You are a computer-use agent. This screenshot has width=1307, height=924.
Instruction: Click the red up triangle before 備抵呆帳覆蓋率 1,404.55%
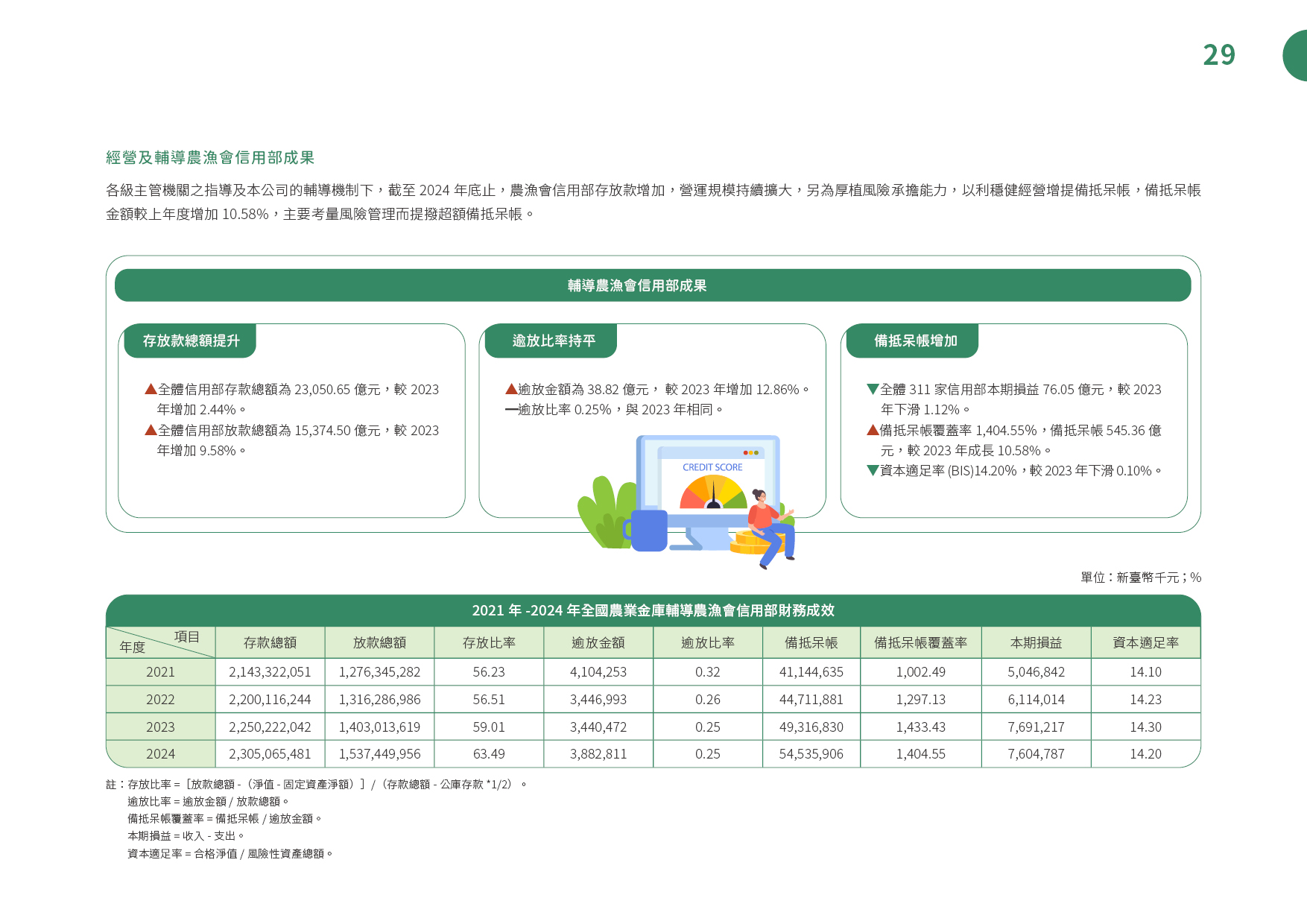pos(873,430)
